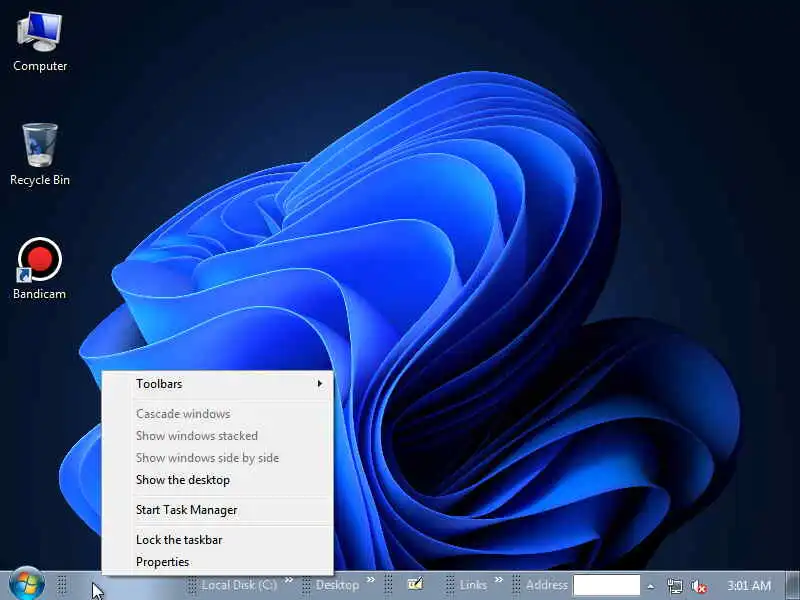Viewport: 800px width, 600px height.
Task: Open taskbar Properties from menu
Action: point(218,562)
